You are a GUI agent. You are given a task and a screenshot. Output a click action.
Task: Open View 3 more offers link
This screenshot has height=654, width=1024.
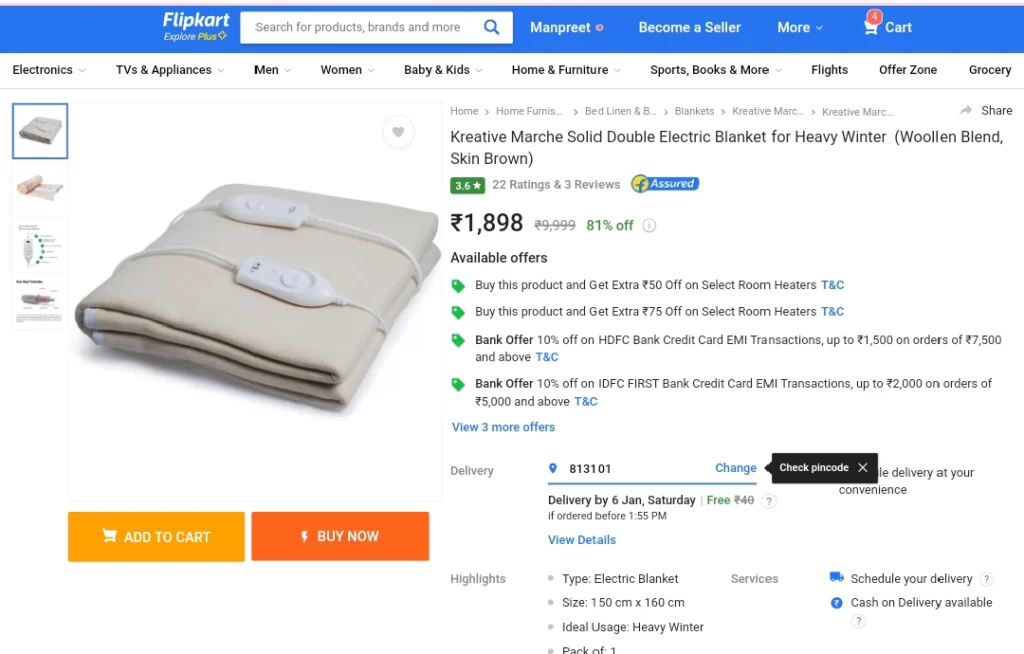(504, 427)
